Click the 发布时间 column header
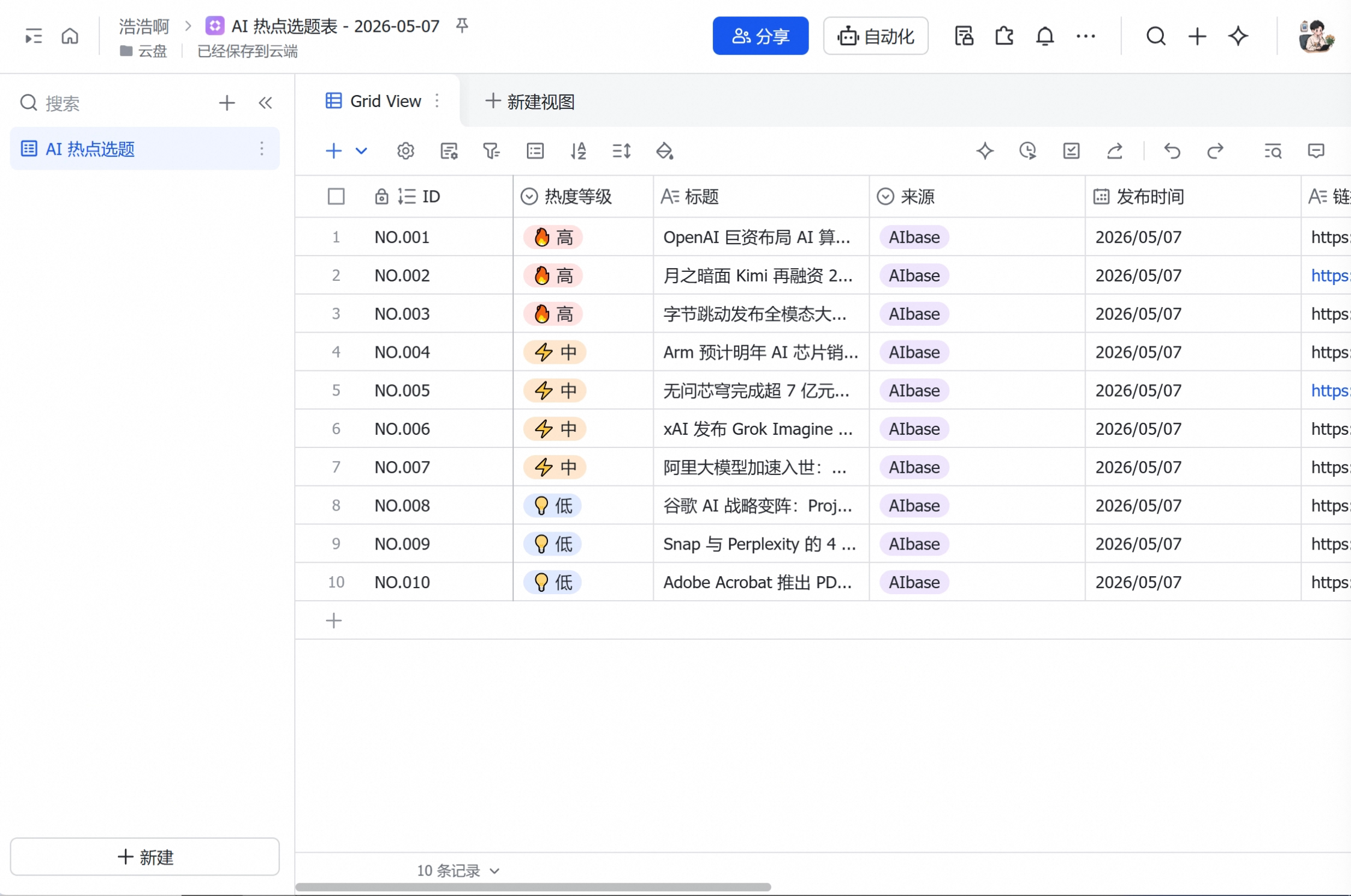Image resolution: width=1351 pixels, height=896 pixels. tap(1193, 197)
